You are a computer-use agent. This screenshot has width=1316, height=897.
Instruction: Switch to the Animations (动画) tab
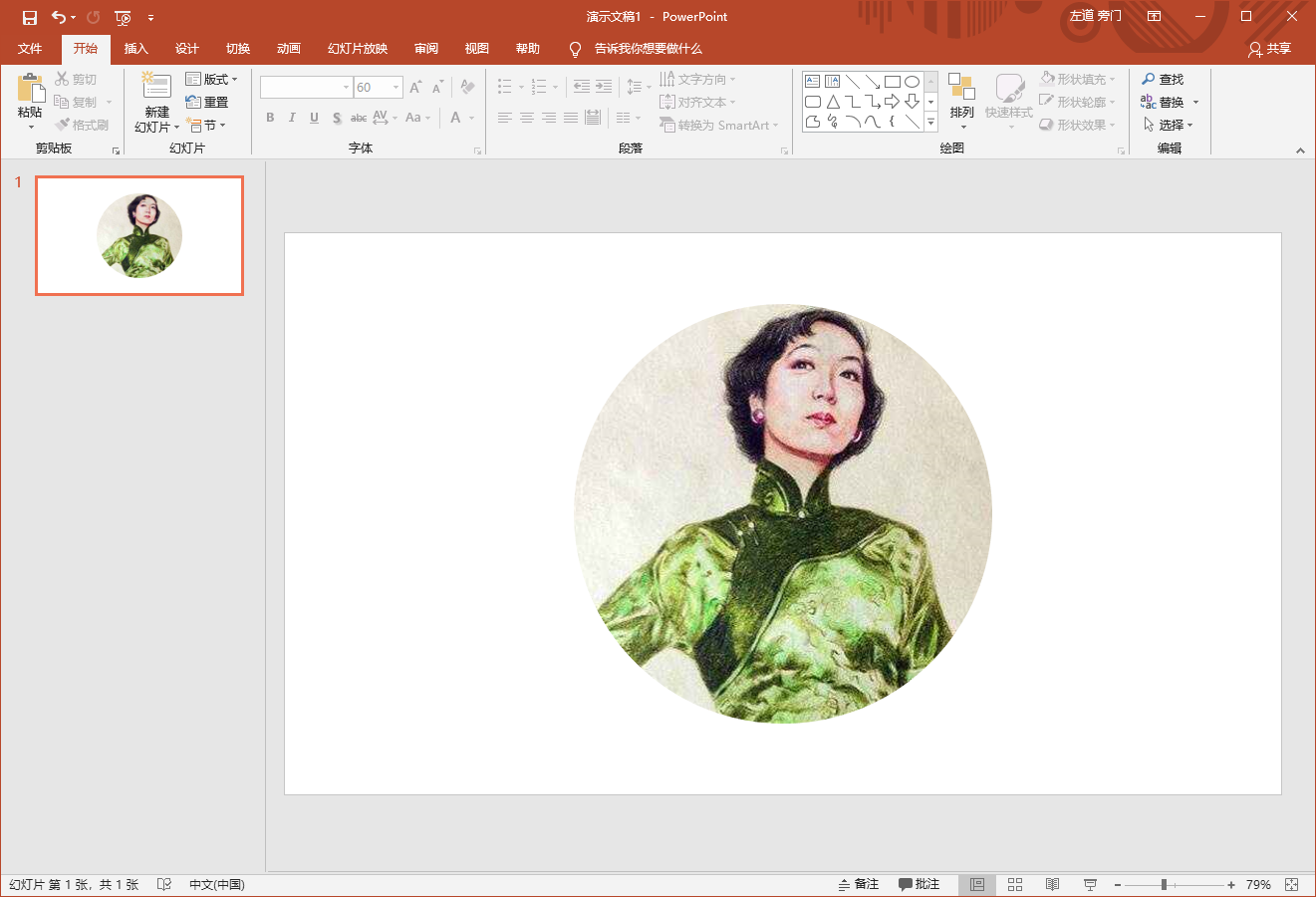tap(289, 49)
